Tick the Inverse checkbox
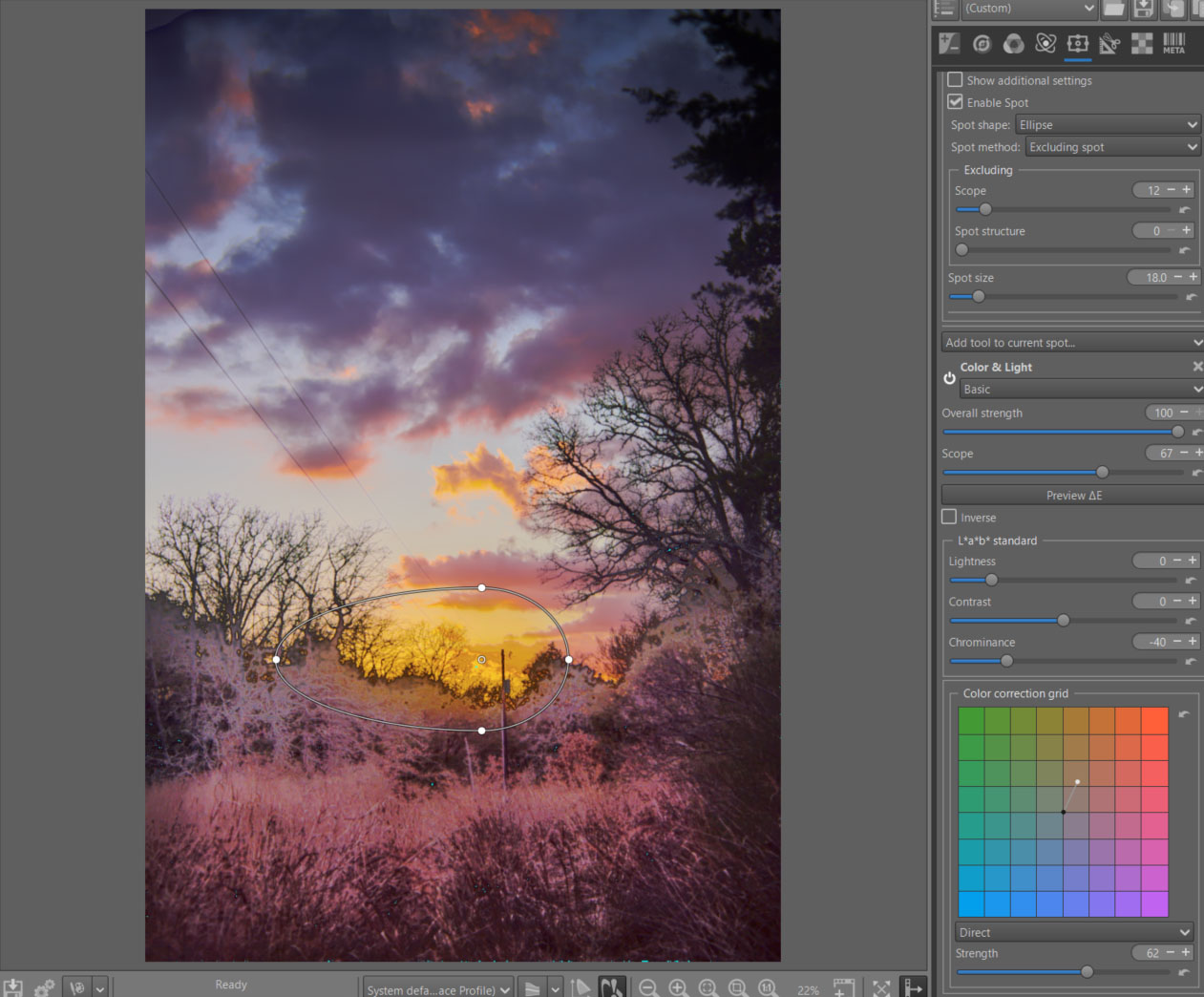 coord(949,517)
